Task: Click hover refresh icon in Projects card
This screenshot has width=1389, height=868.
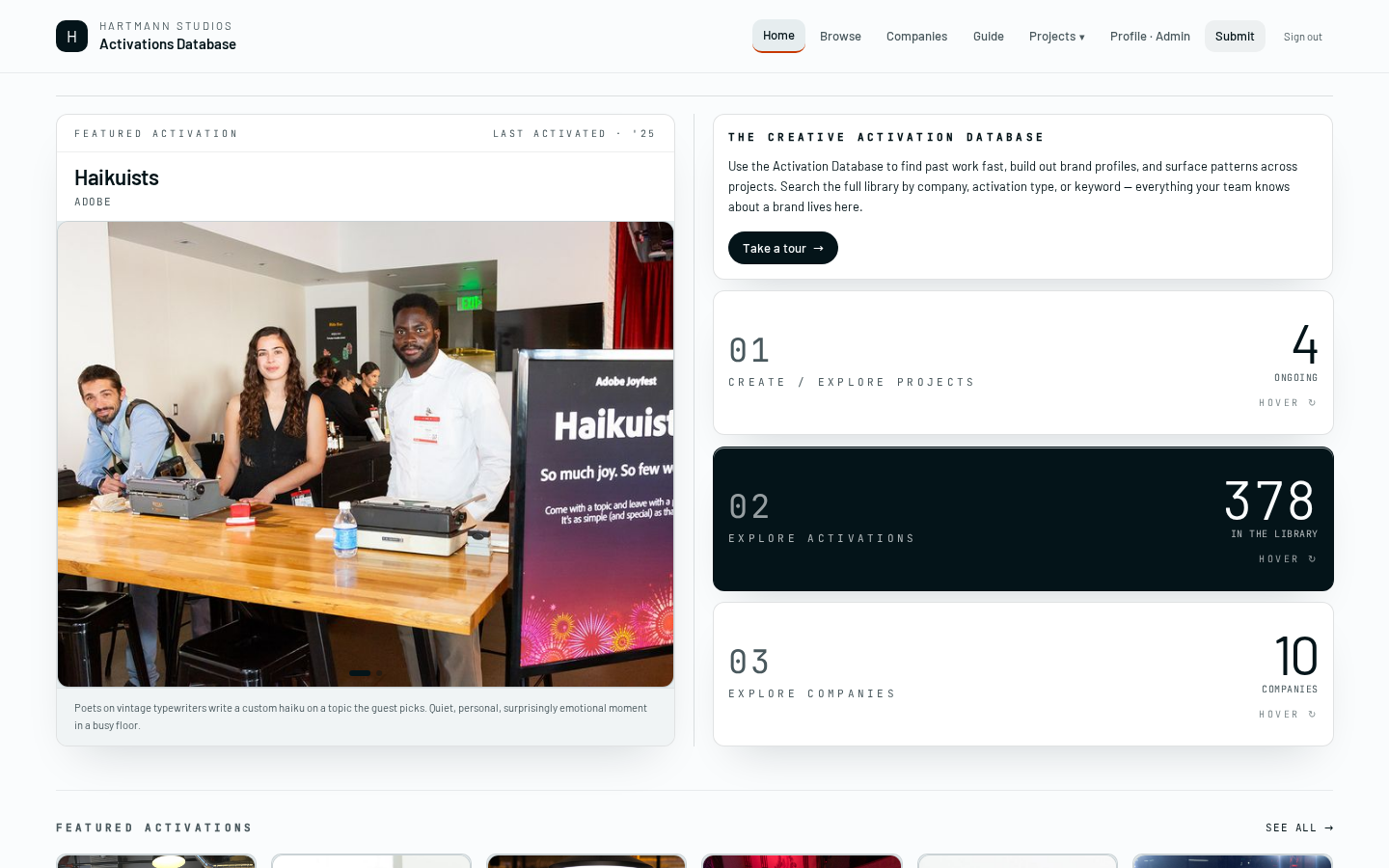Action: (x=1312, y=403)
